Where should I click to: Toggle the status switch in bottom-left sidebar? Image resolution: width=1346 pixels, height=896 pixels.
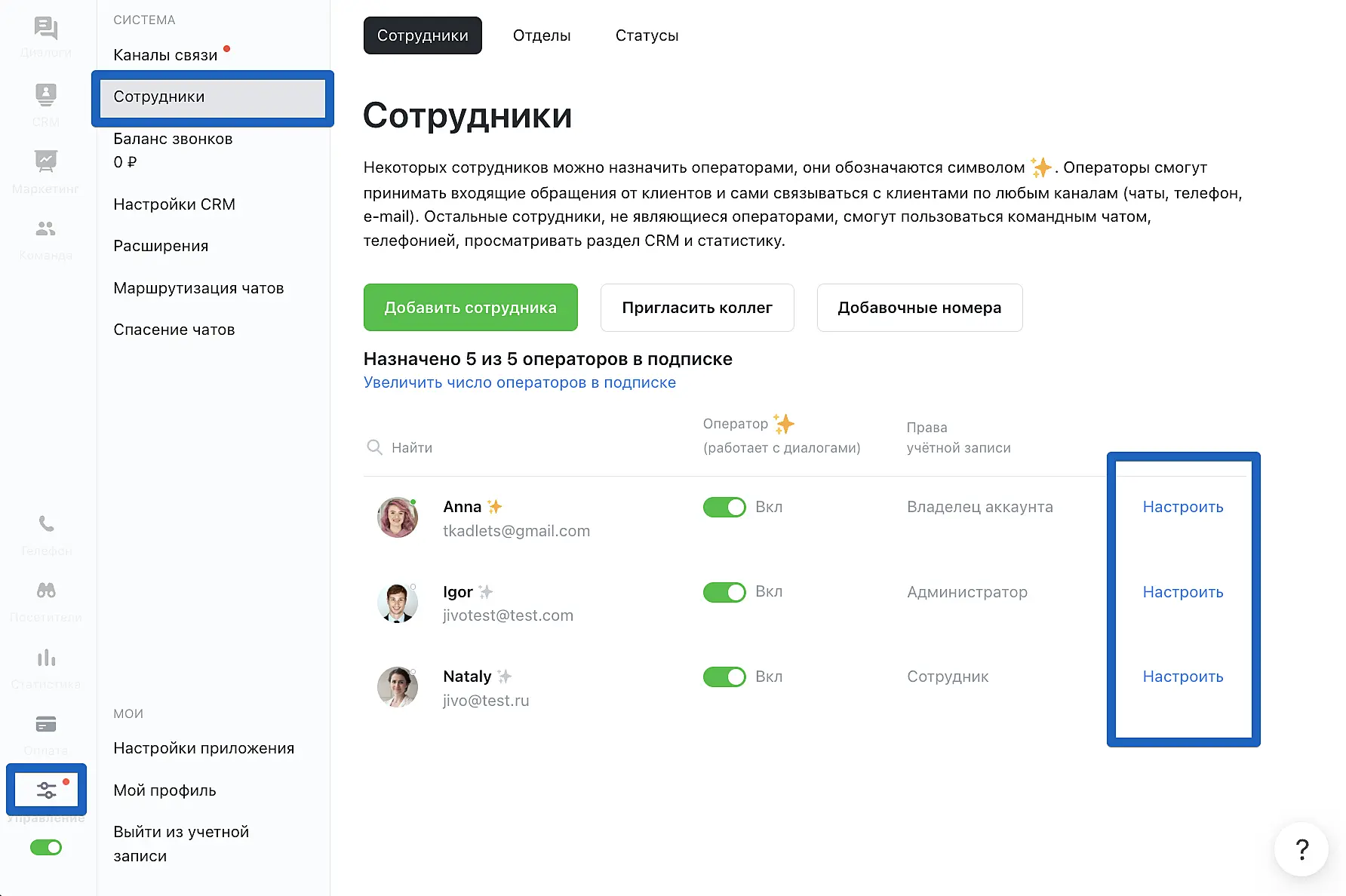point(46,848)
